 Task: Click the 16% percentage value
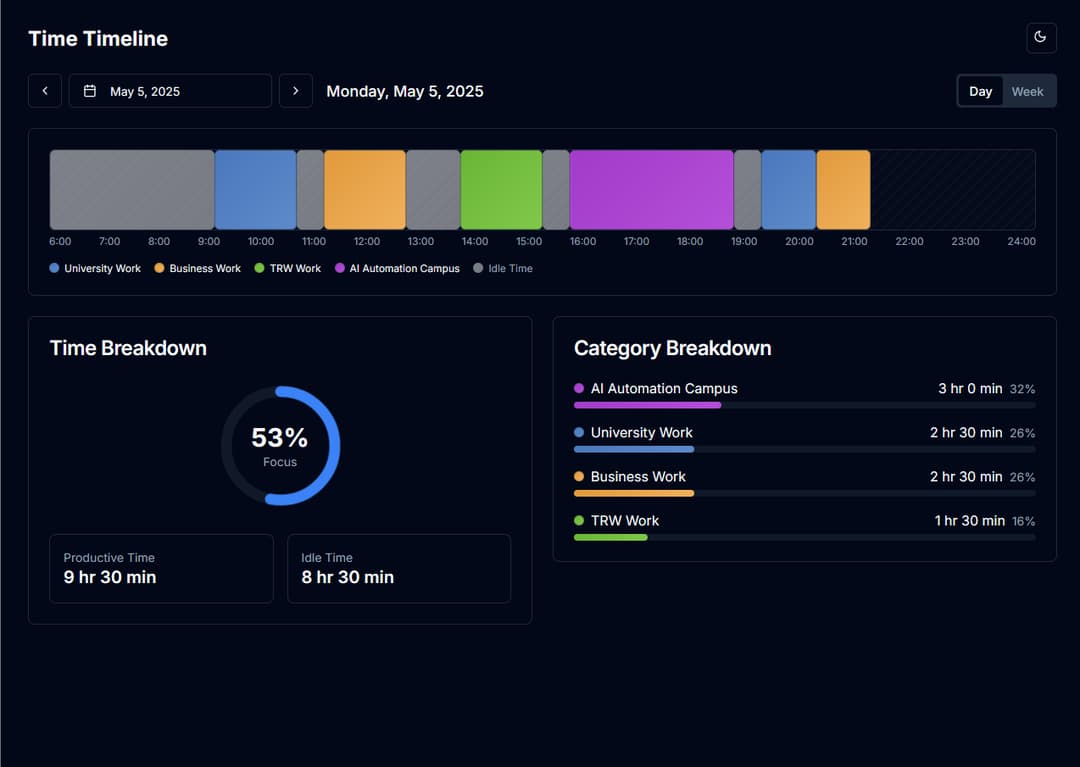pyautogui.click(x=1024, y=521)
